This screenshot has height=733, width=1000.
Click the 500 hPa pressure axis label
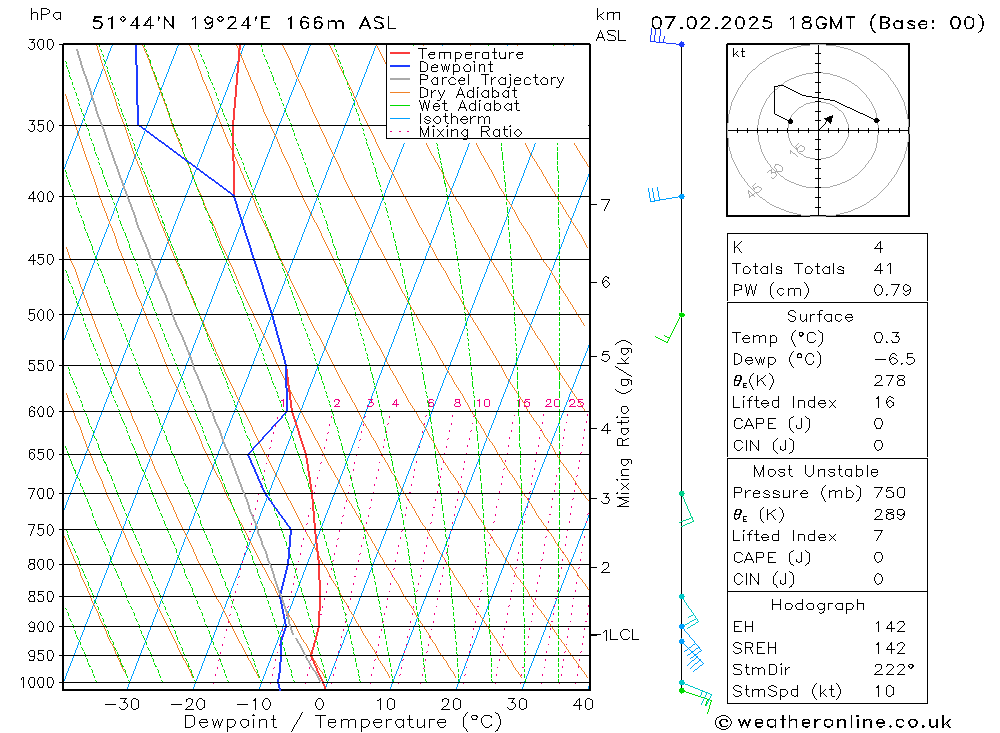pos(41,315)
